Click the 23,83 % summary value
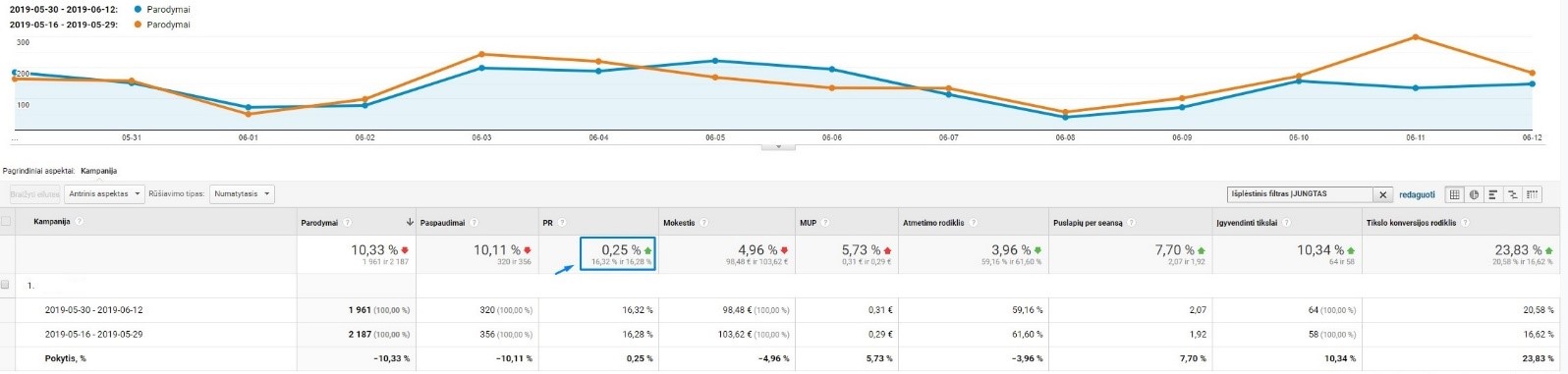 [x=1518, y=250]
